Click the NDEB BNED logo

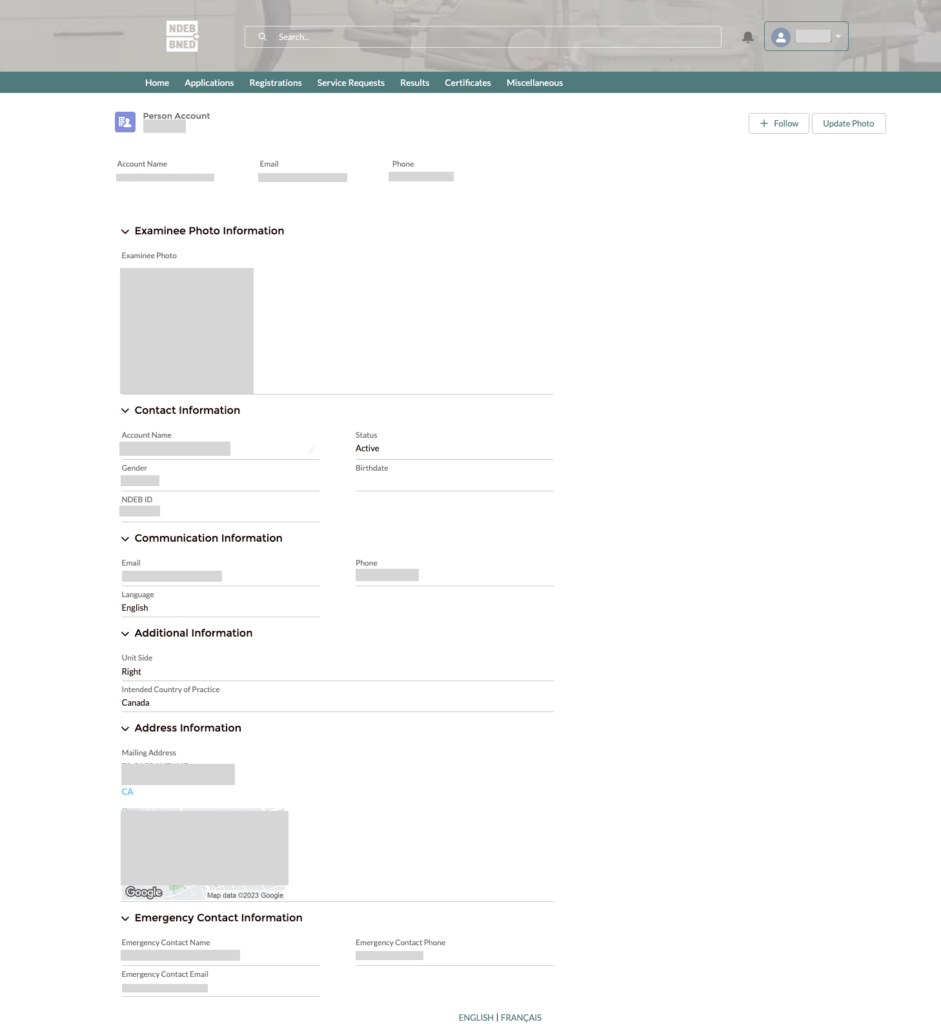click(x=182, y=36)
